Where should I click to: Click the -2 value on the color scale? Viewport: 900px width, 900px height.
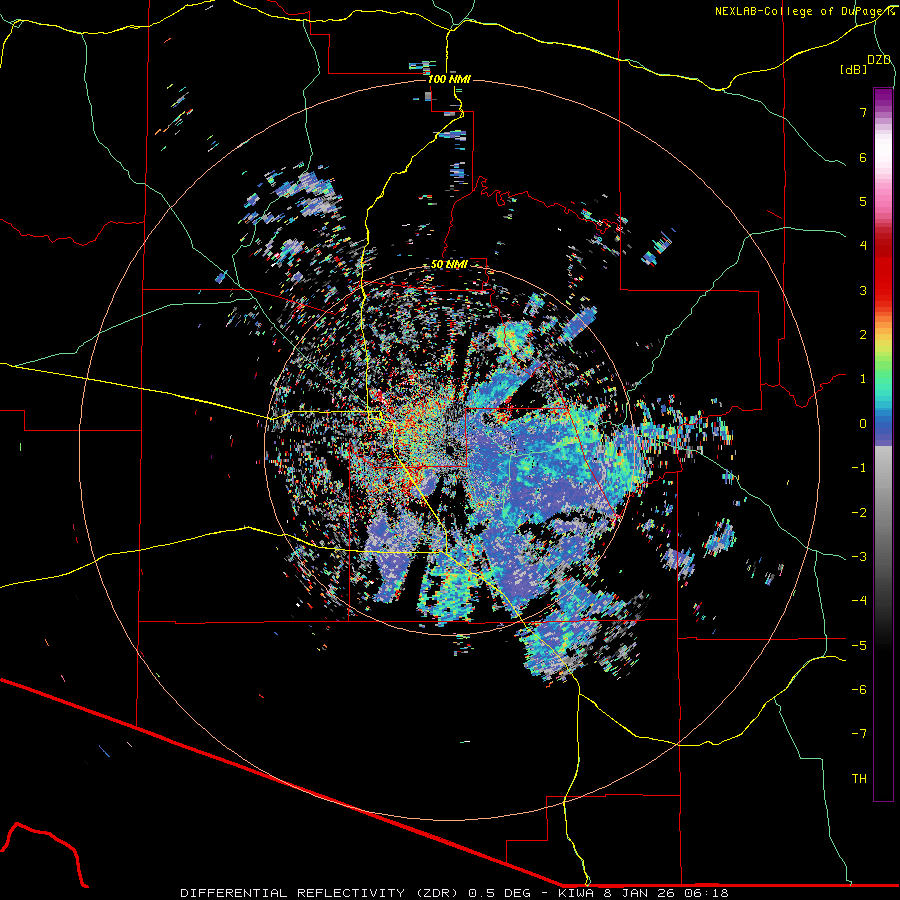pyautogui.click(x=859, y=513)
